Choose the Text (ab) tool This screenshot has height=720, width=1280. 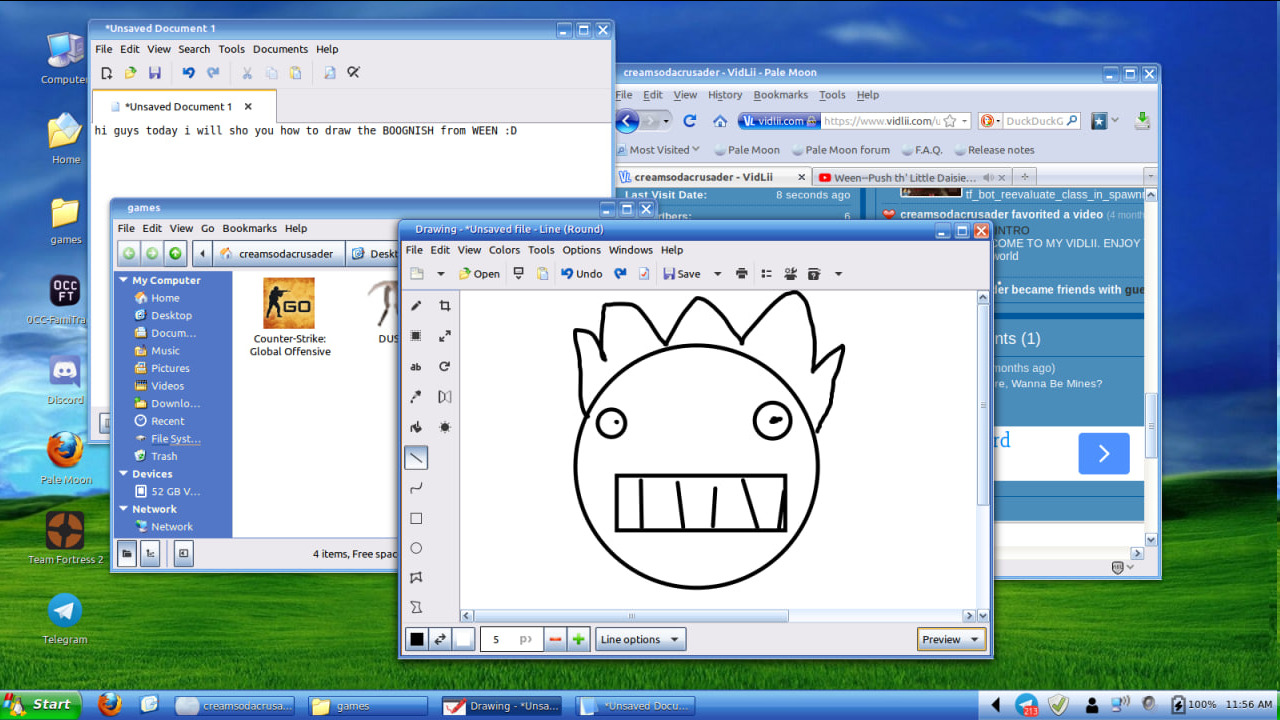pyautogui.click(x=416, y=367)
